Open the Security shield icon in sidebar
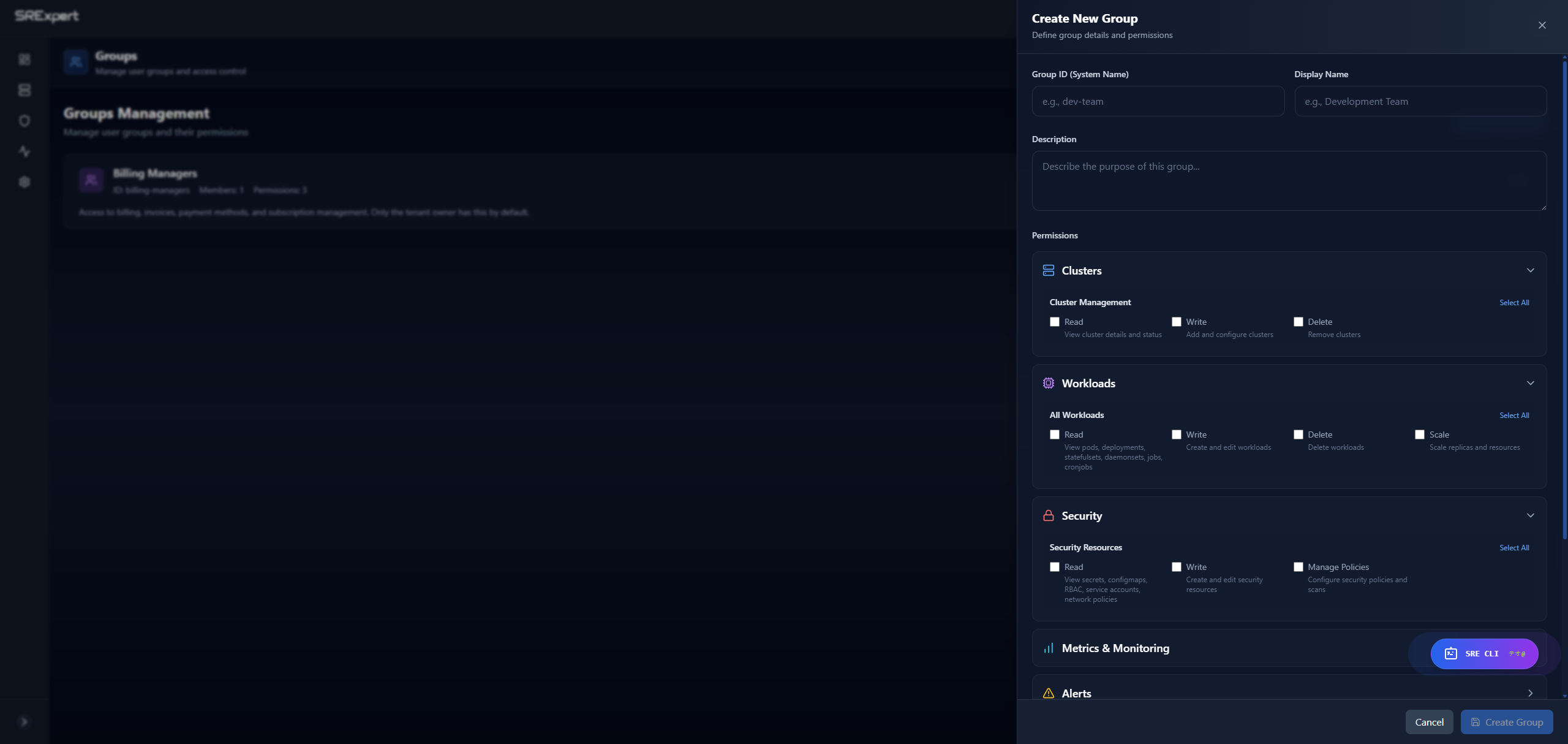1568x744 pixels. (24, 121)
